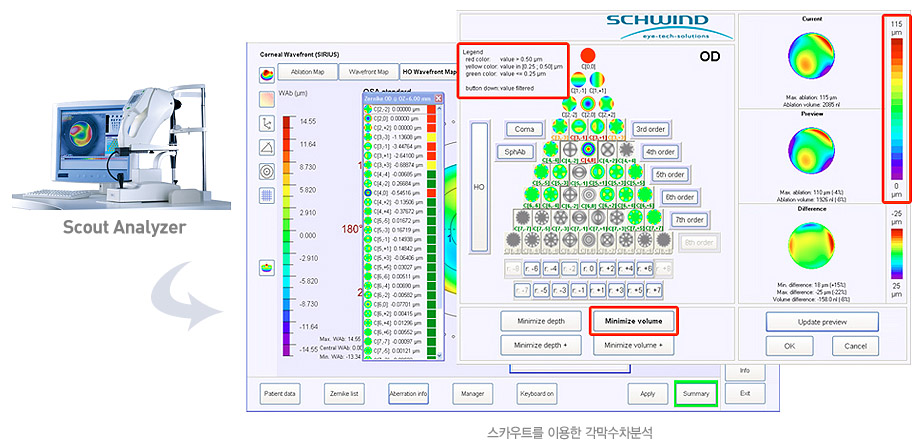Screen dimensions: 915x445
Task: Close the Zernike OD list window
Action: tap(438, 99)
